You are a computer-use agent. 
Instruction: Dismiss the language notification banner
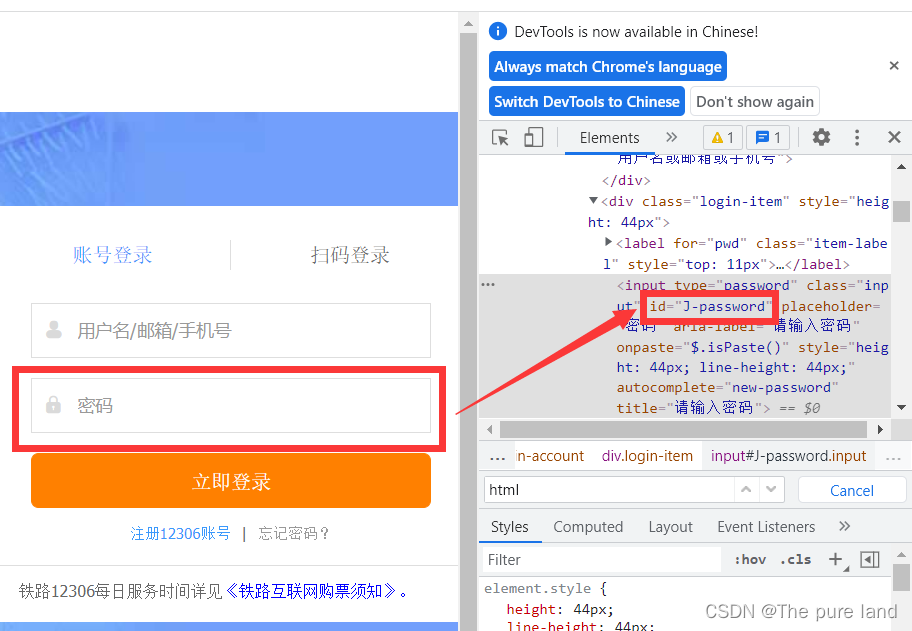pyautogui.click(x=895, y=66)
